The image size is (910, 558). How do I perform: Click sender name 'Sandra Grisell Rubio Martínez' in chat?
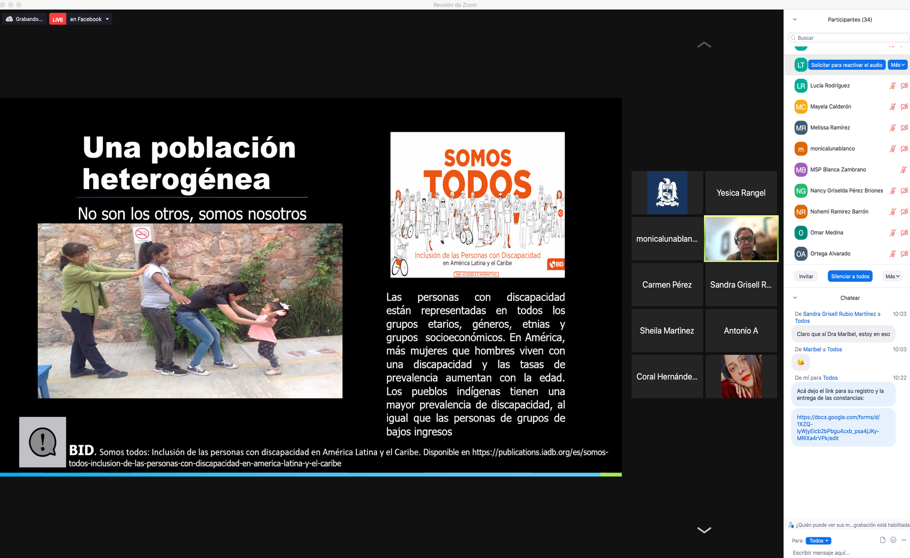(x=839, y=314)
